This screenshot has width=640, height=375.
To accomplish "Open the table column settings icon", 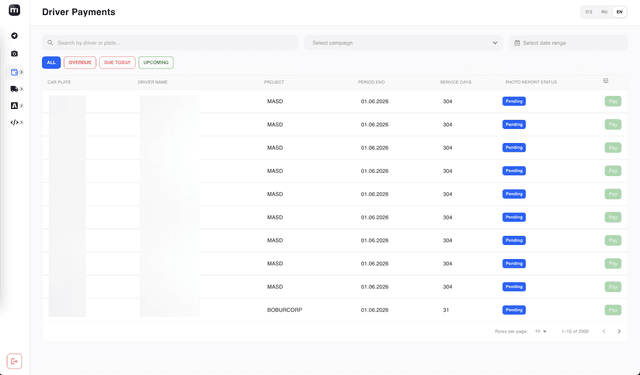I will [606, 81].
